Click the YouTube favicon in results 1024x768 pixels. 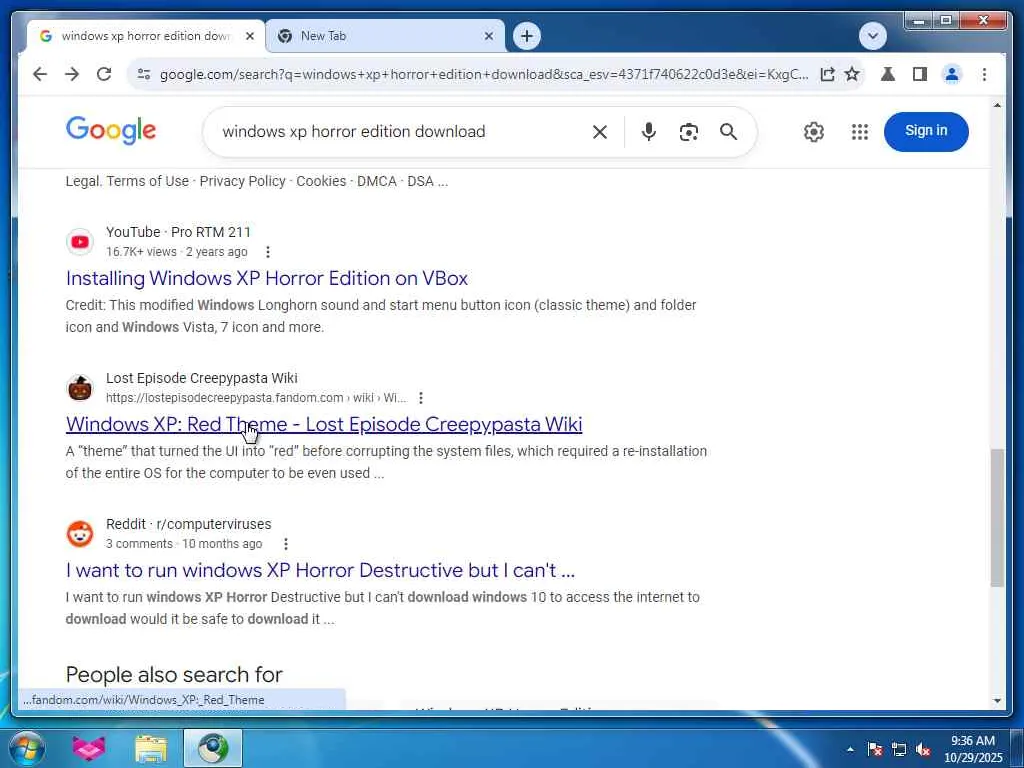(80, 242)
